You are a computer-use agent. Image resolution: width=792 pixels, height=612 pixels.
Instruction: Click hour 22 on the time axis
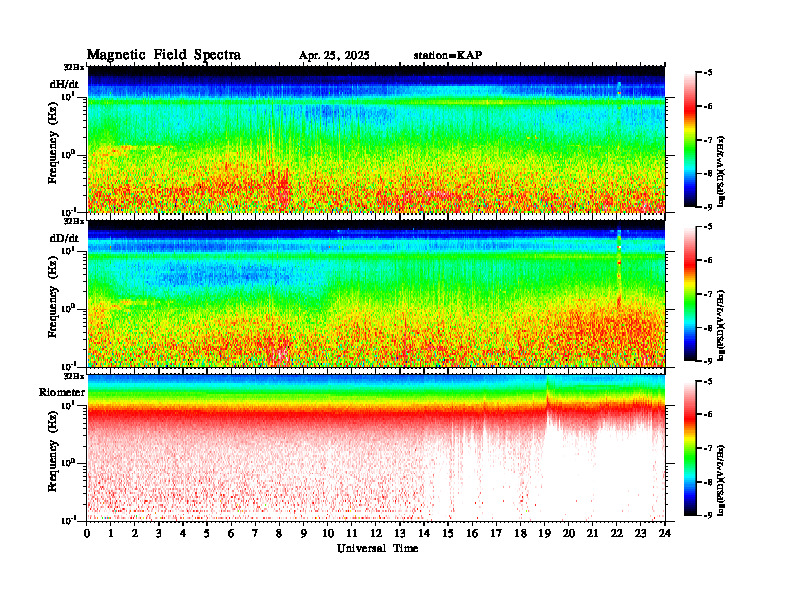[x=617, y=533]
